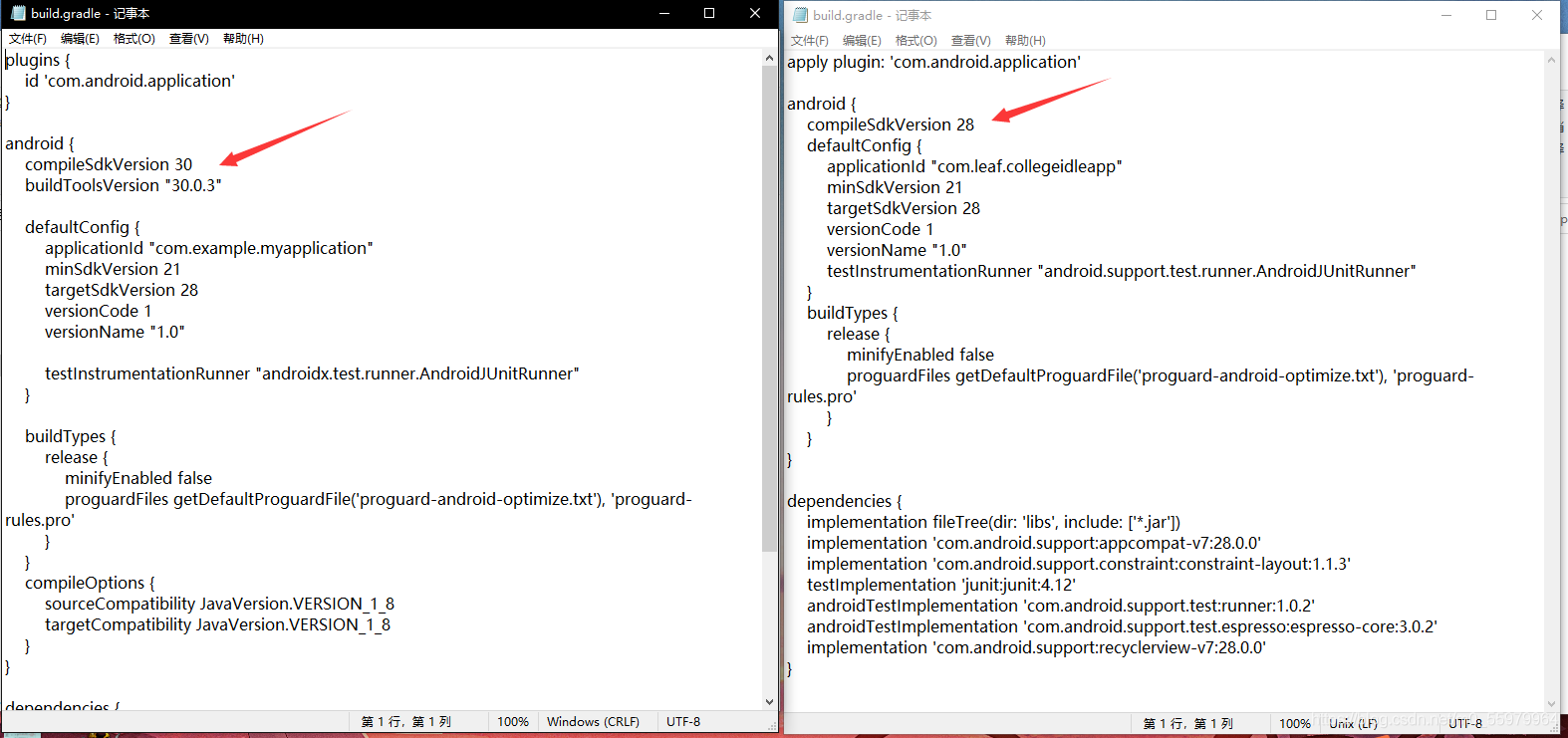The height and width of the screenshot is (738, 1568).
Task: Click 'versionCode 1' in left window
Action: click(99, 311)
